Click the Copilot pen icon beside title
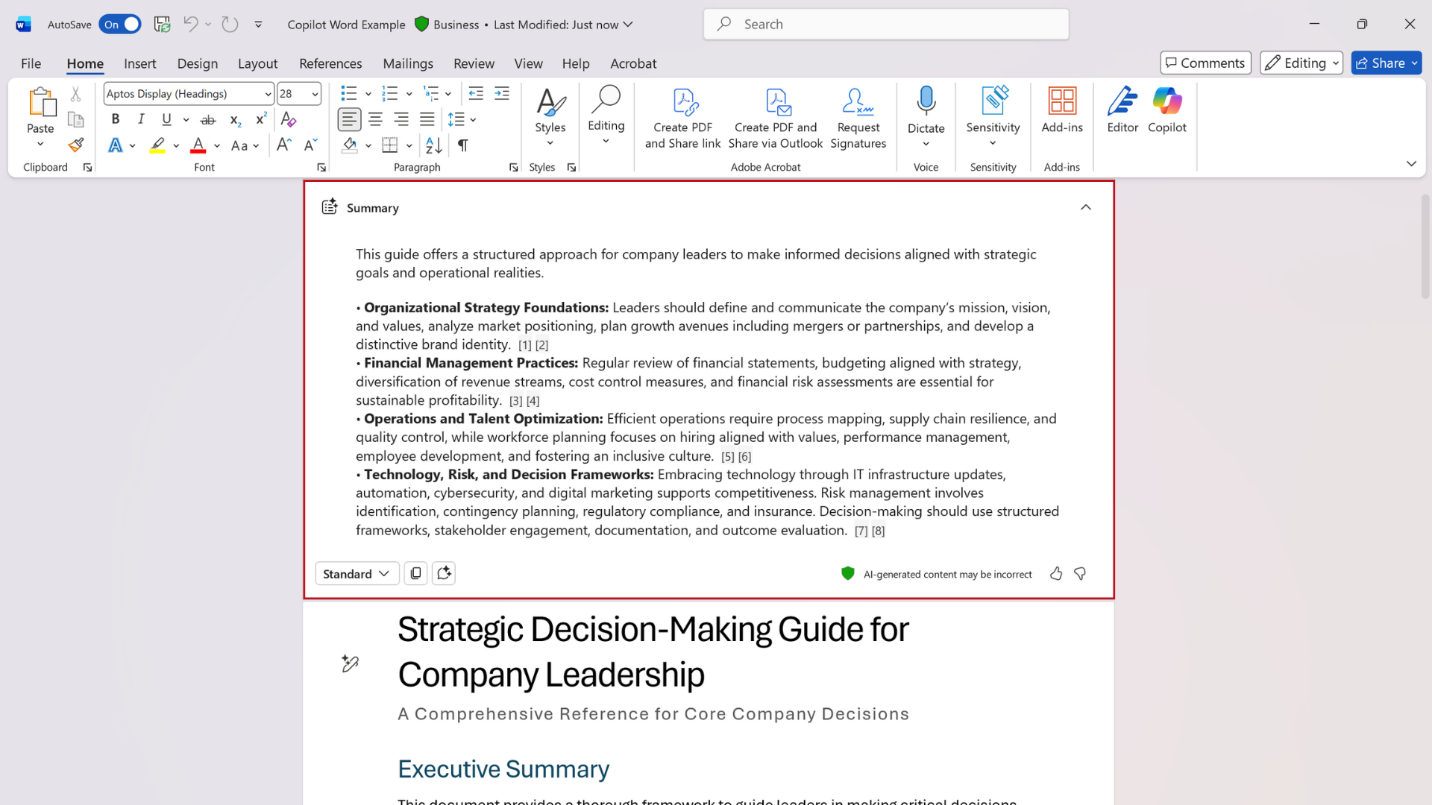Screen dimensions: 1432x805 pos(350,663)
